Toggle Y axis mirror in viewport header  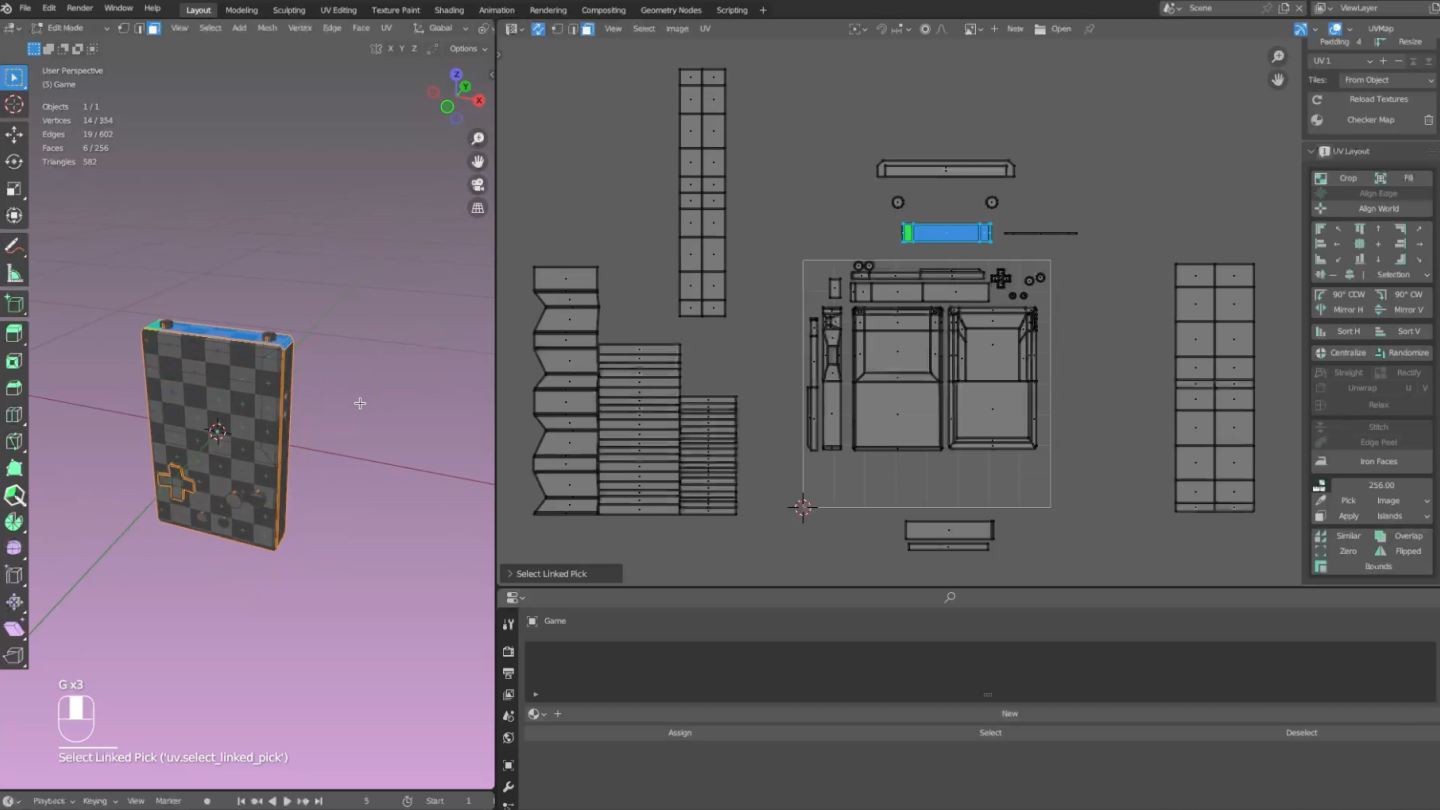402,48
